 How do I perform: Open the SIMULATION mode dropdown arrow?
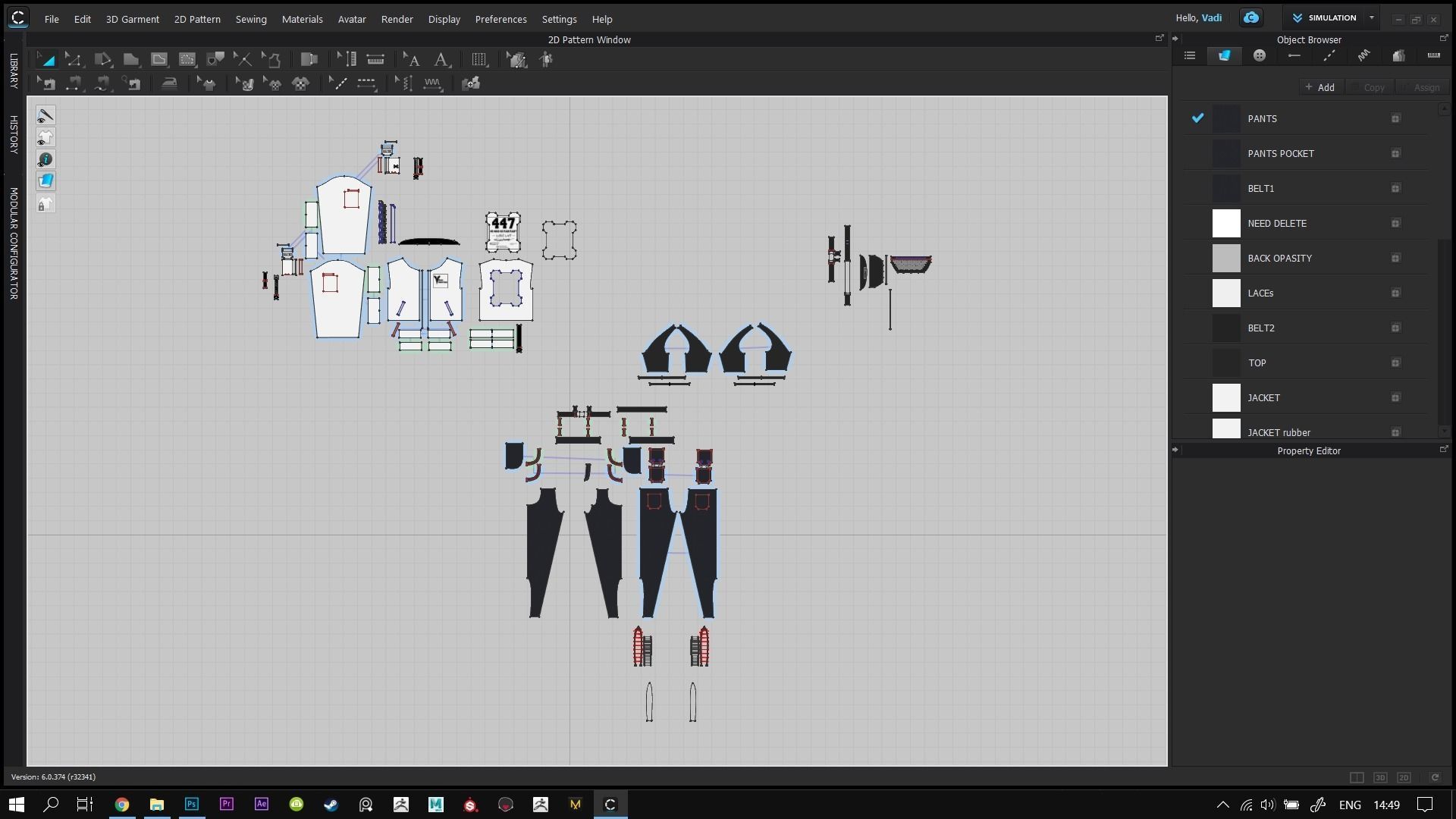point(1371,17)
